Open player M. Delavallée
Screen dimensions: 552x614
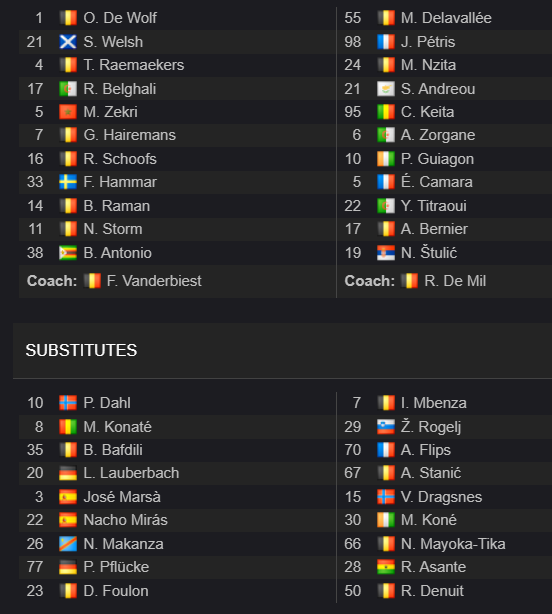coord(446,18)
